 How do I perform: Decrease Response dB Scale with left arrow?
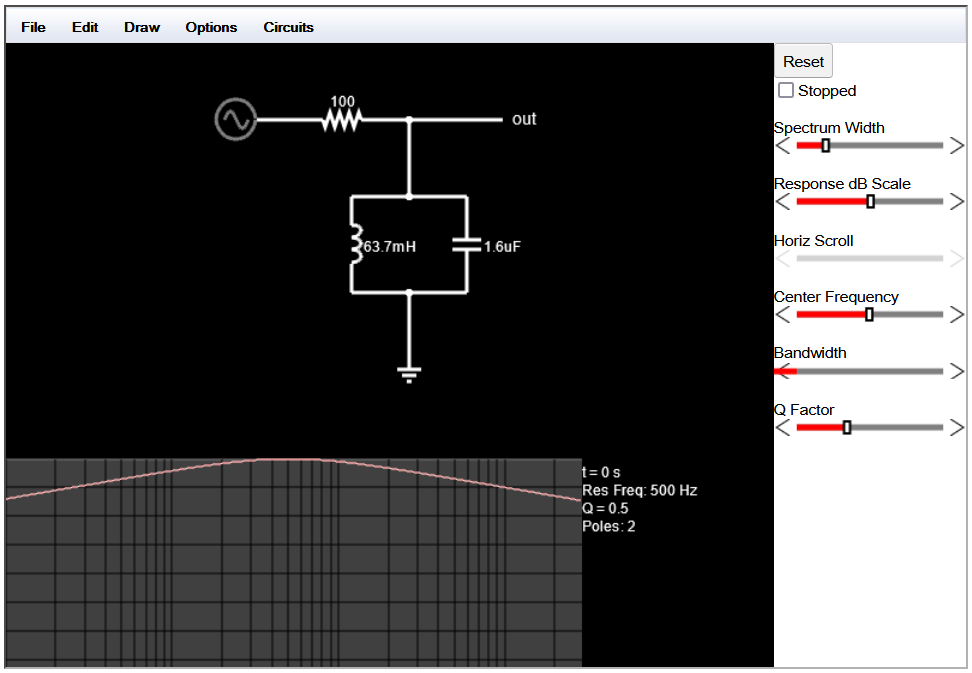pyautogui.click(x=783, y=202)
